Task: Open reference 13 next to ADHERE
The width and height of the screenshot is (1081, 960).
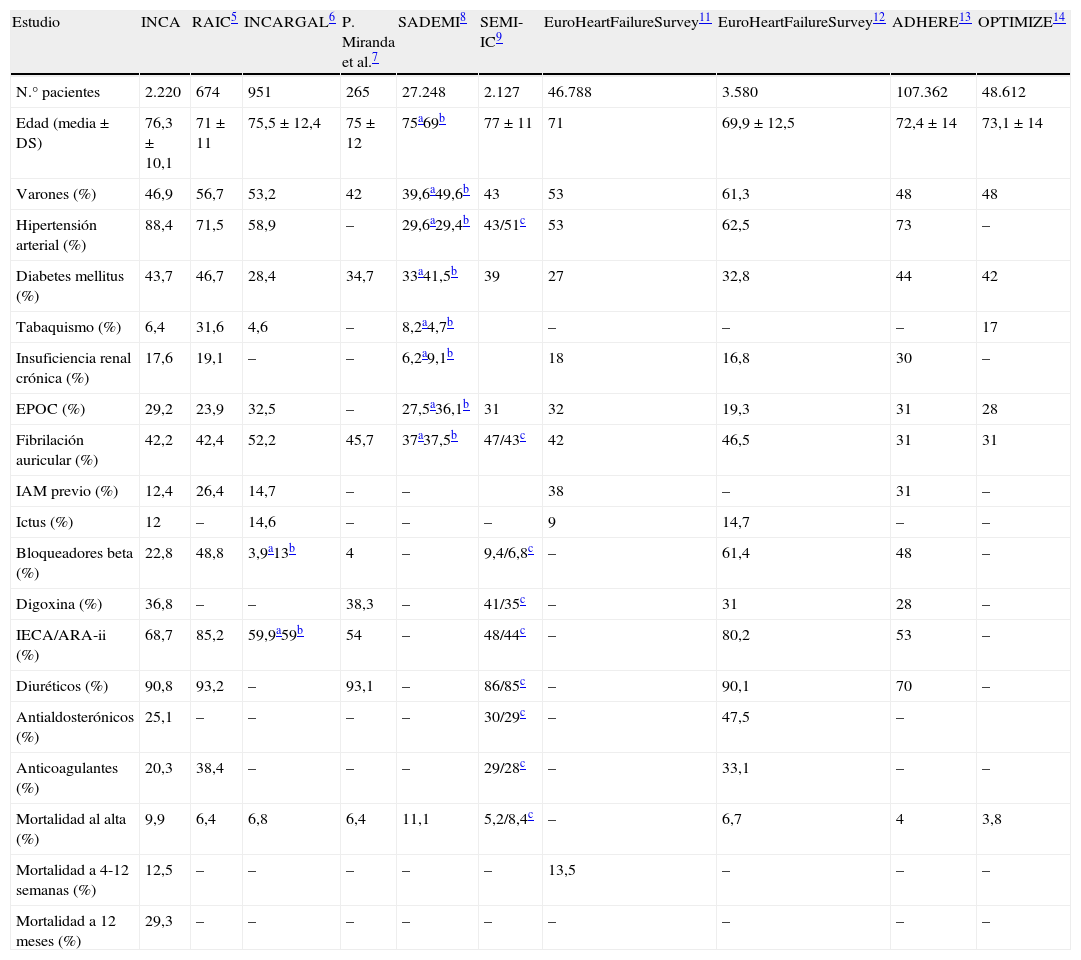Action: click(x=965, y=18)
